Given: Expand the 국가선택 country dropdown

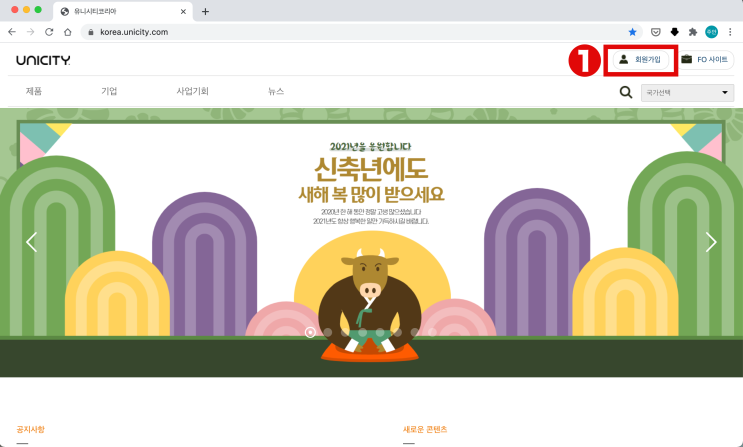Looking at the screenshot, I should click(x=687, y=92).
